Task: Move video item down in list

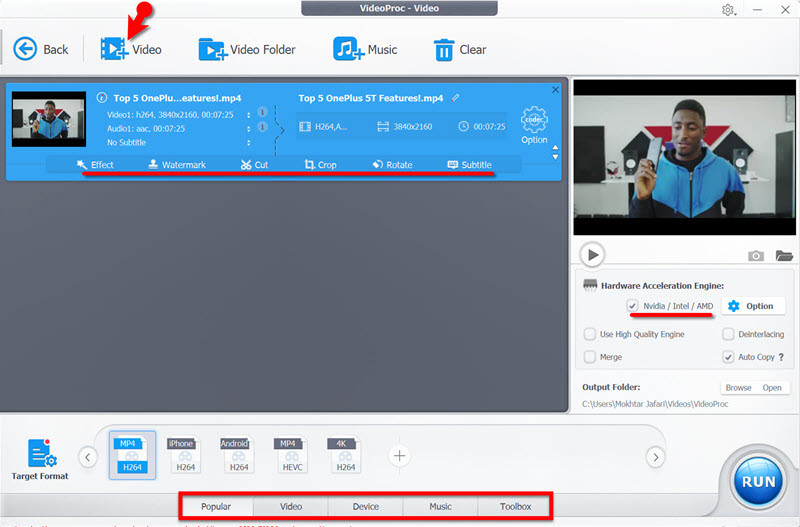Action: click(555, 157)
